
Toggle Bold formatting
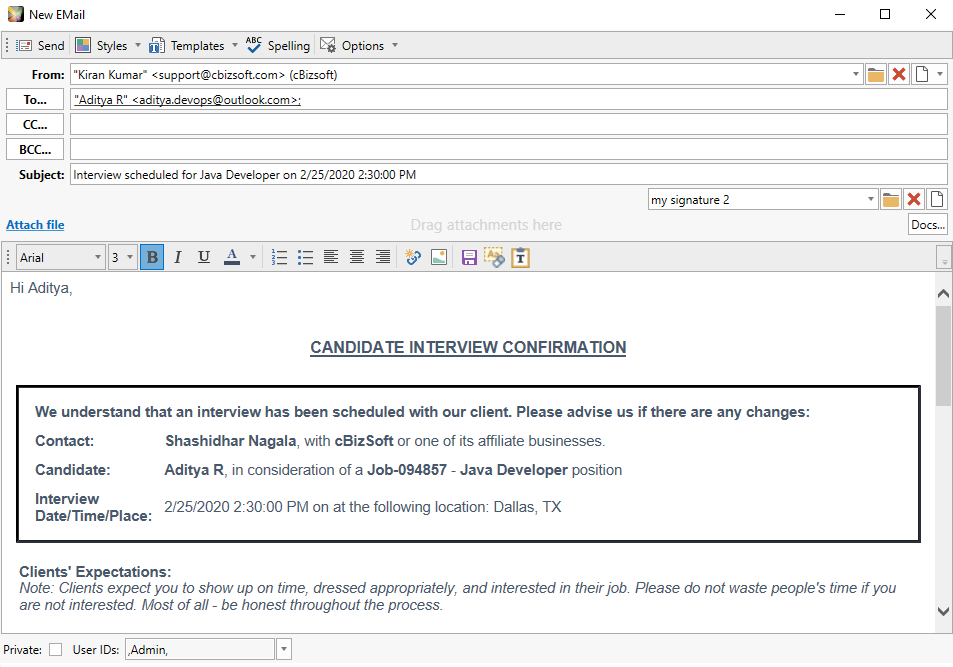[152, 257]
